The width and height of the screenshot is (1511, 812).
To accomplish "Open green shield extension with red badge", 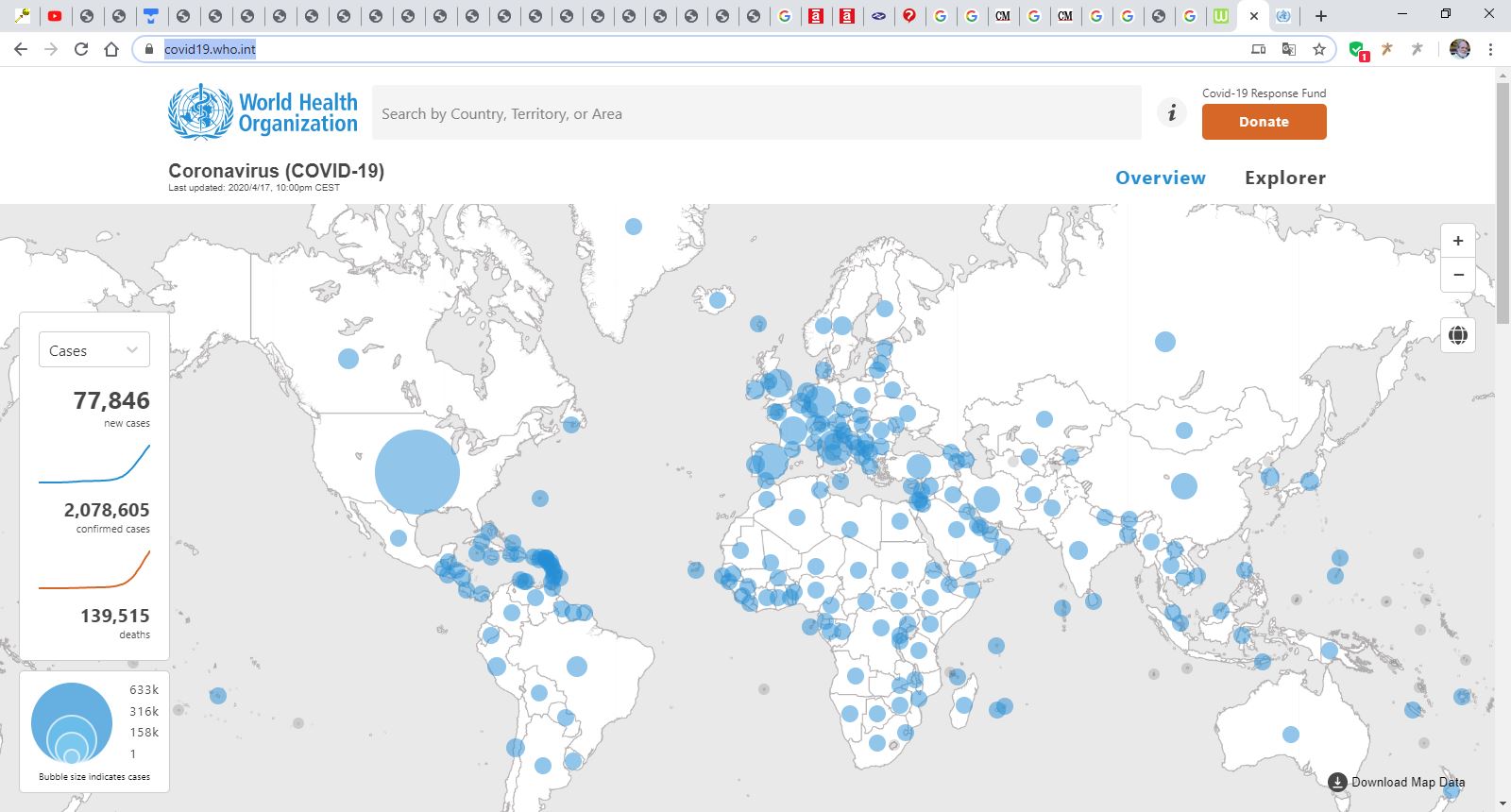I will coord(1359,50).
